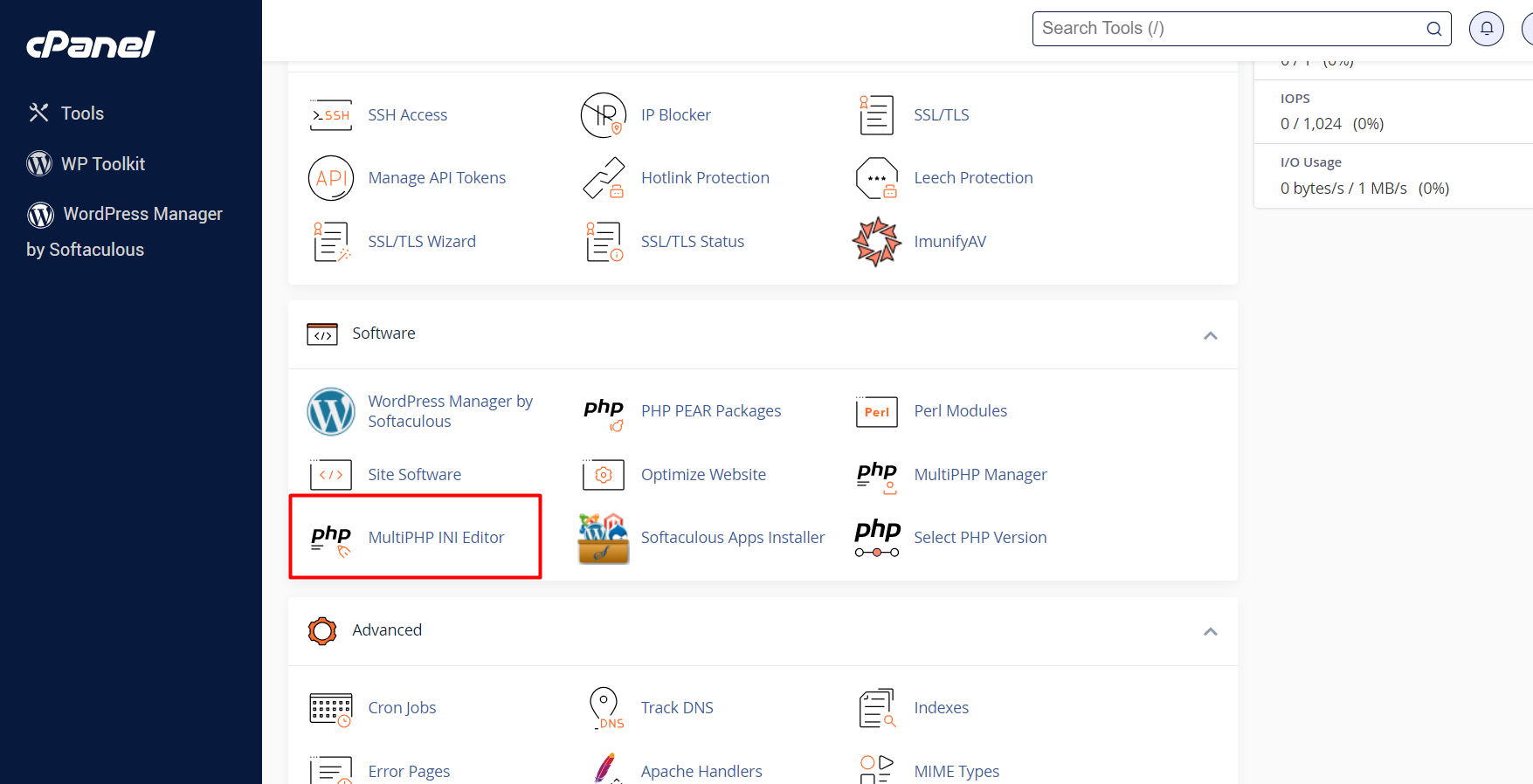Viewport: 1533px width, 784px height.
Task: Click the IP Blocker icon
Action: [x=604, y=115]
